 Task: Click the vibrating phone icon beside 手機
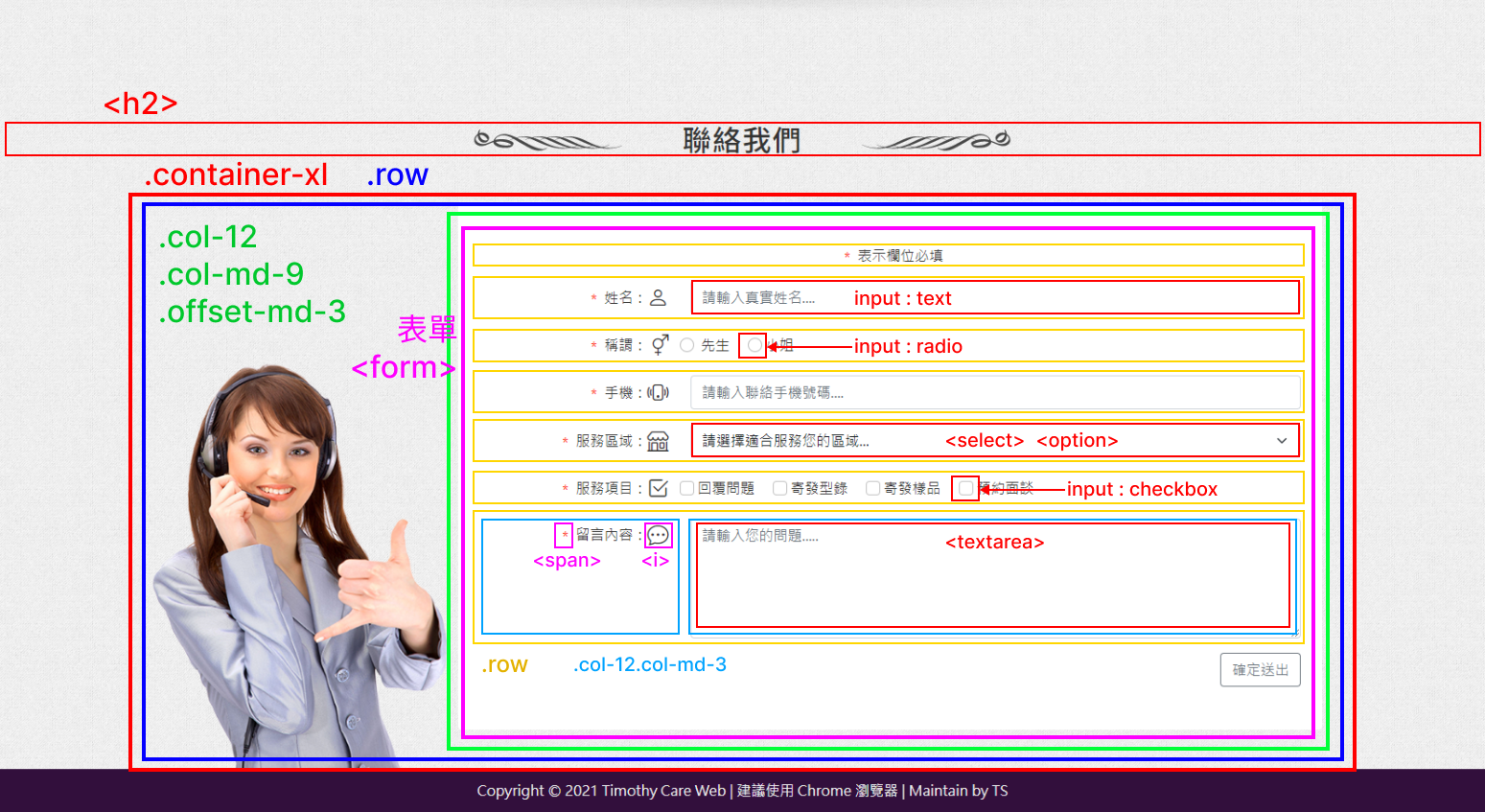tap(658, 393)
